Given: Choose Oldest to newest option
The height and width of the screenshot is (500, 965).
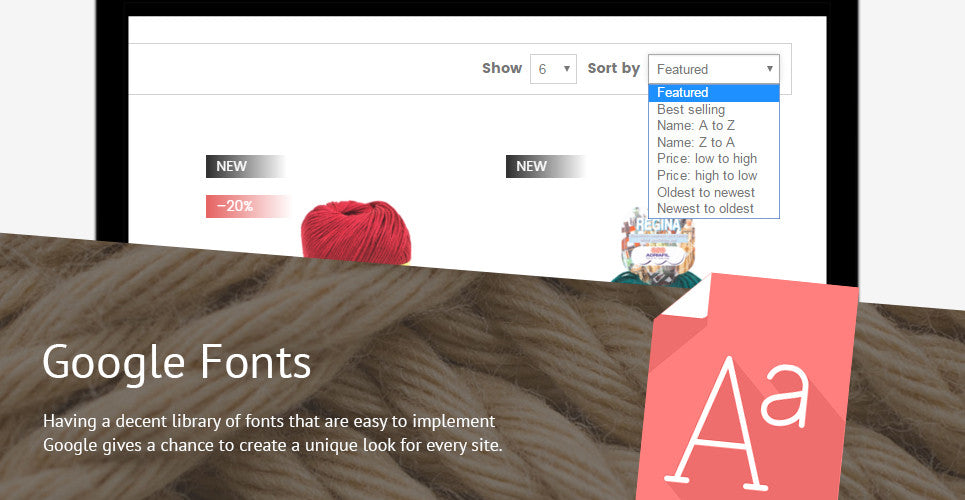Looking at the screenshot, I should tap(713, 192).
